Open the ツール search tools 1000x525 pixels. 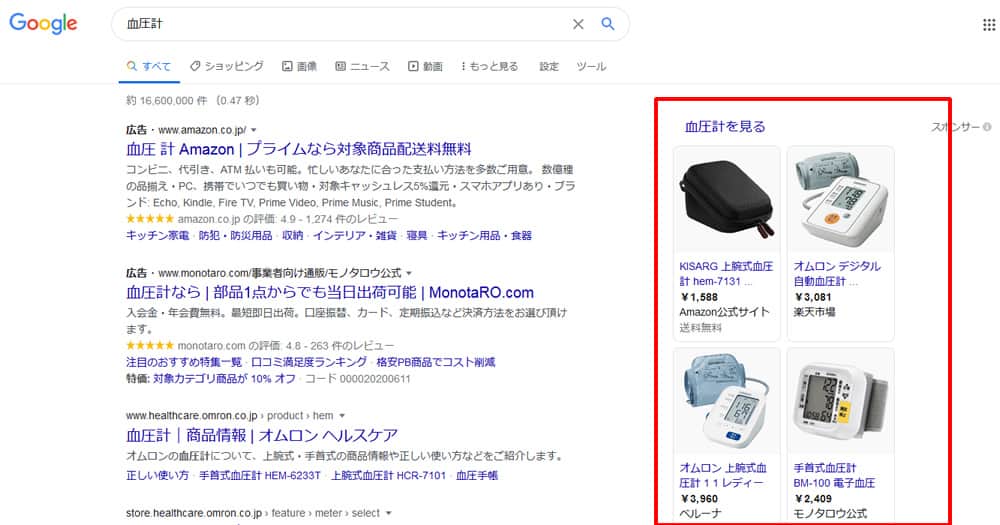591,66
